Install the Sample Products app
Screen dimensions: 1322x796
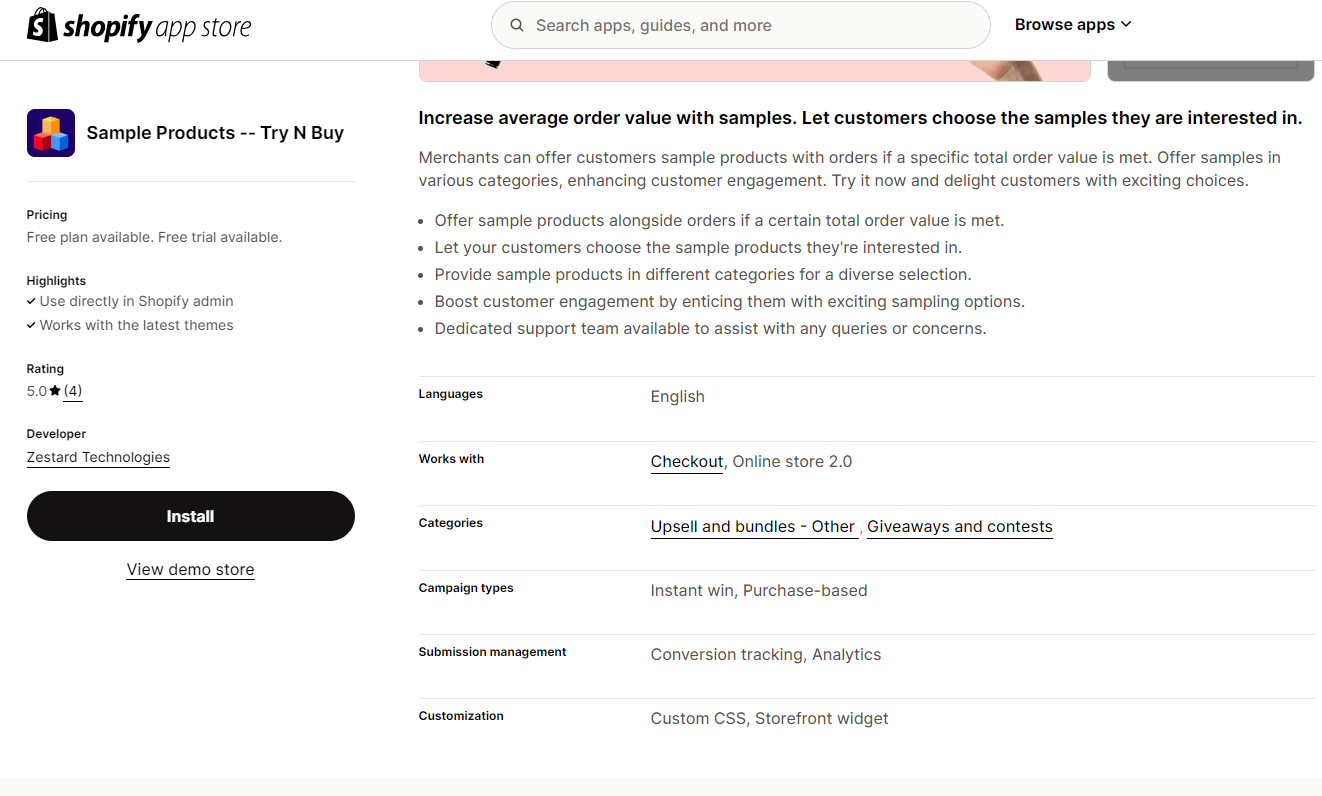[191, 516]
